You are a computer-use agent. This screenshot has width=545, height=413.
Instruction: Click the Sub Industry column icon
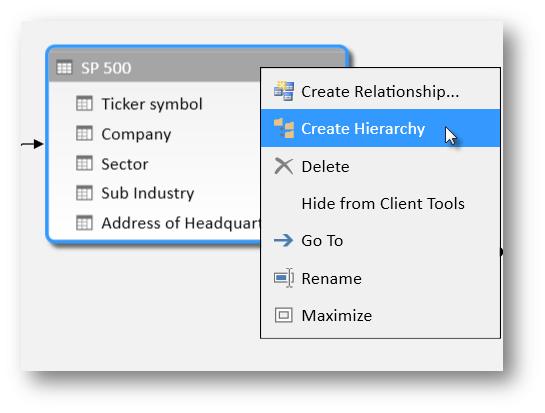[84, 193]
